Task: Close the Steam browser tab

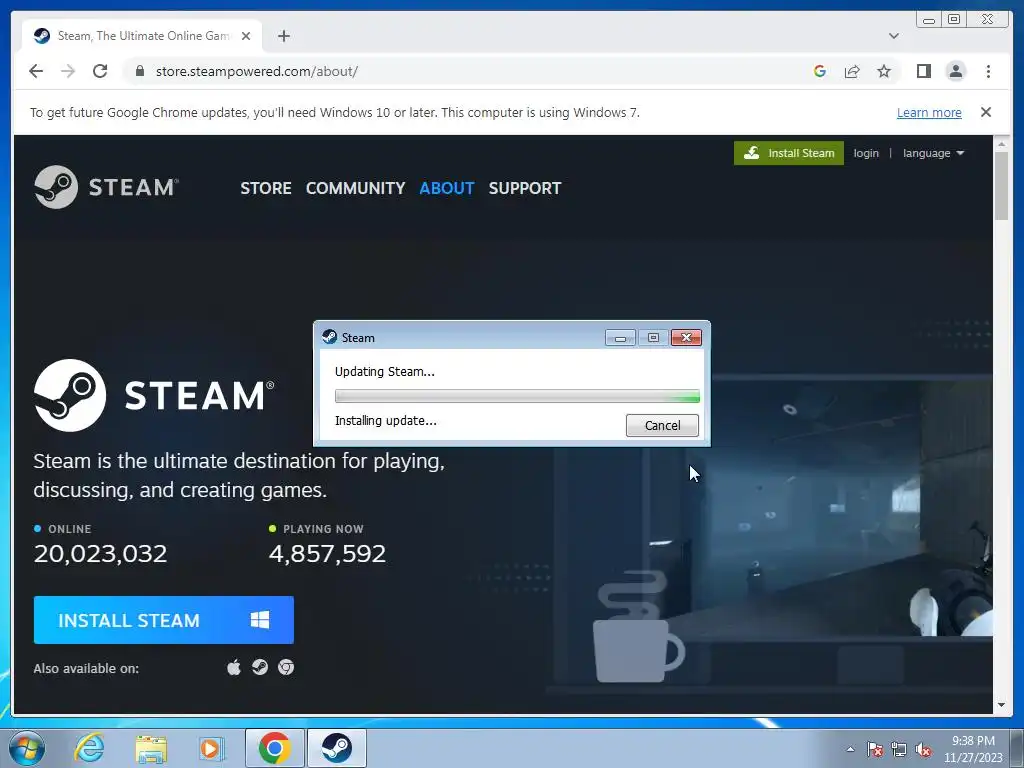Action: 246,36
